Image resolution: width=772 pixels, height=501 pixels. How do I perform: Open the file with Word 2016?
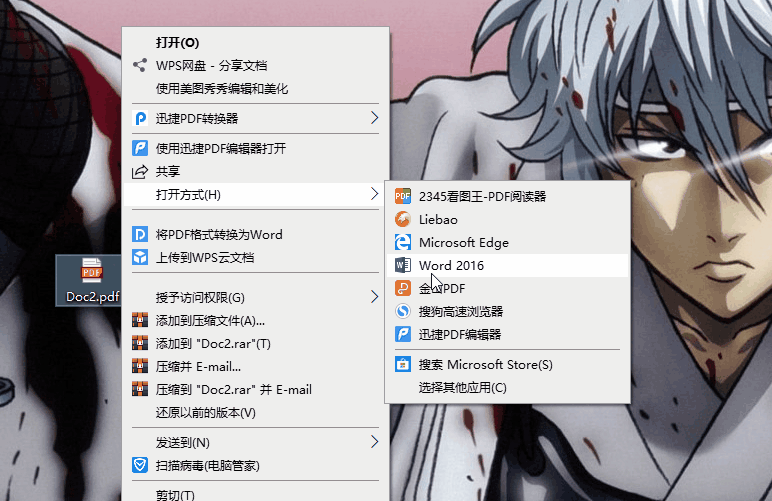pos(507,265)
